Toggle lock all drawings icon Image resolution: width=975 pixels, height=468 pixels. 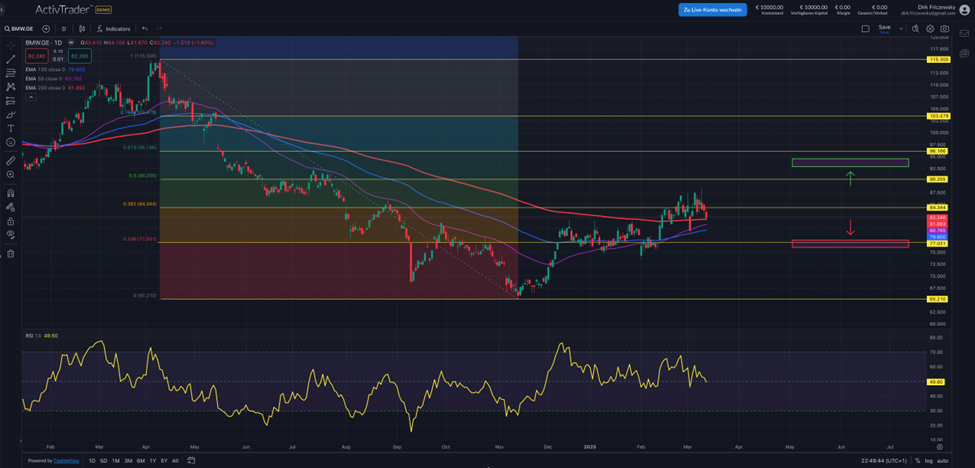click(x=11, y=221)
